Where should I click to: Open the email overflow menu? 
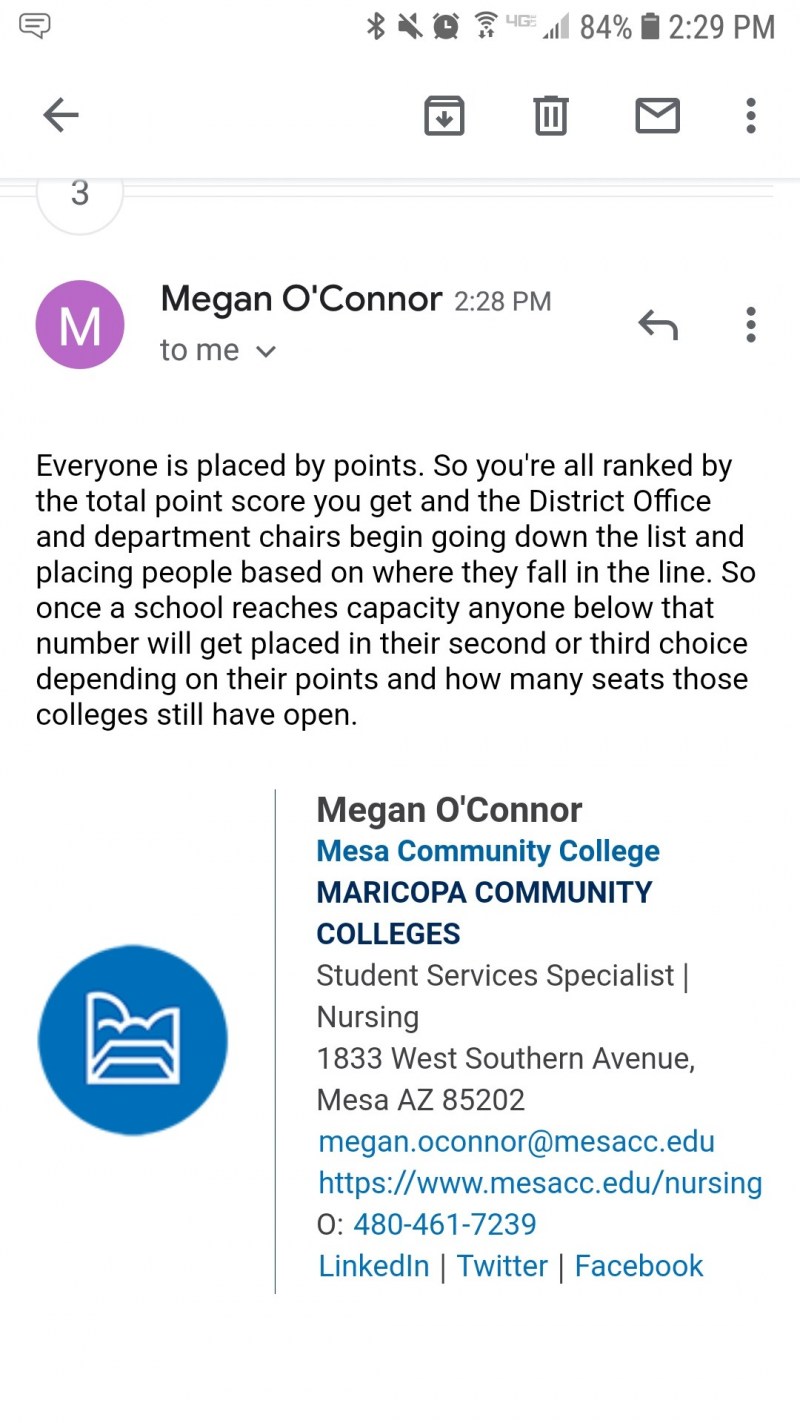(750, 115)
